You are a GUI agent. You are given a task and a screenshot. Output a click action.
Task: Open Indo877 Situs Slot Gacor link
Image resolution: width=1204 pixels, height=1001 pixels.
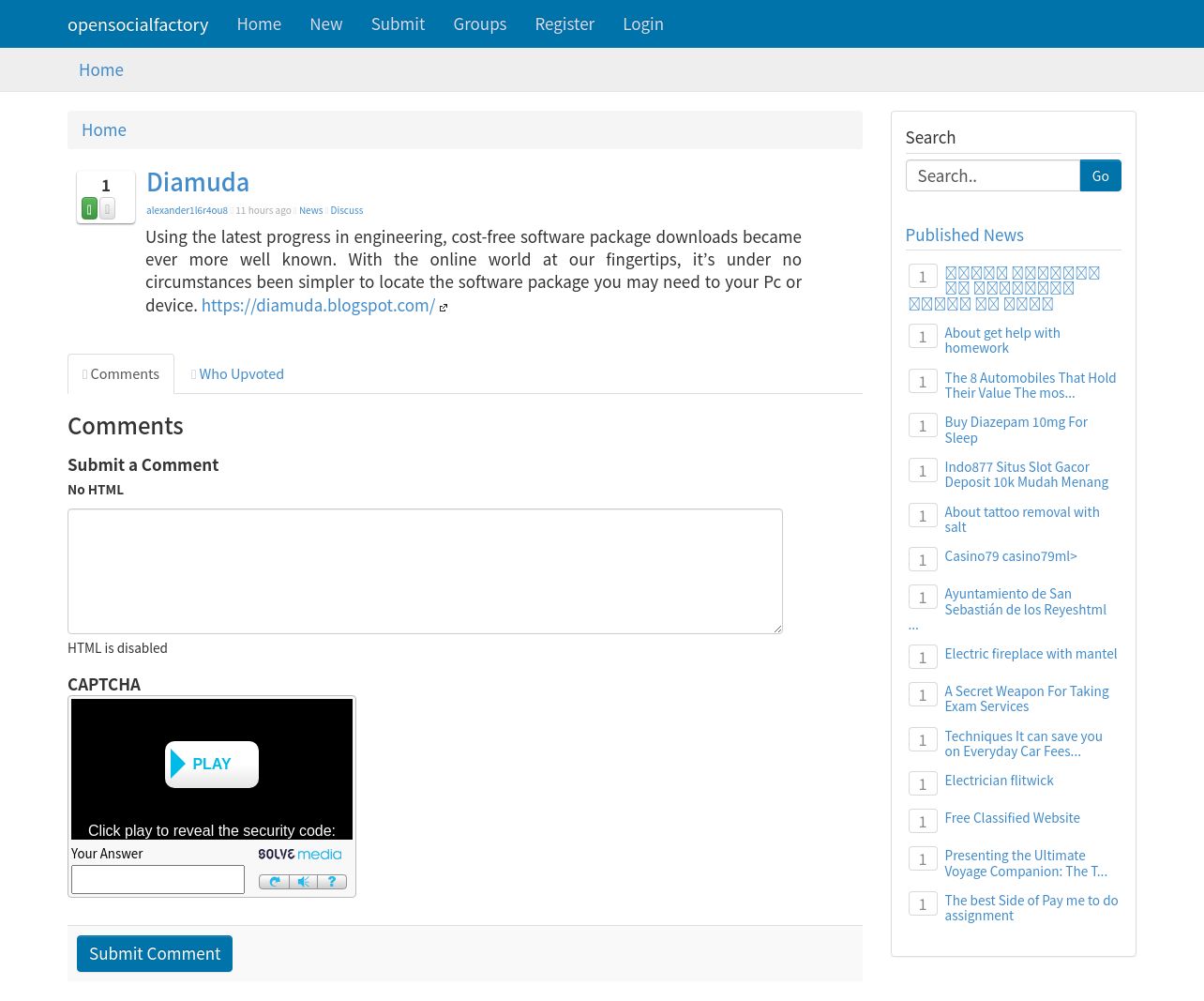1027,475
